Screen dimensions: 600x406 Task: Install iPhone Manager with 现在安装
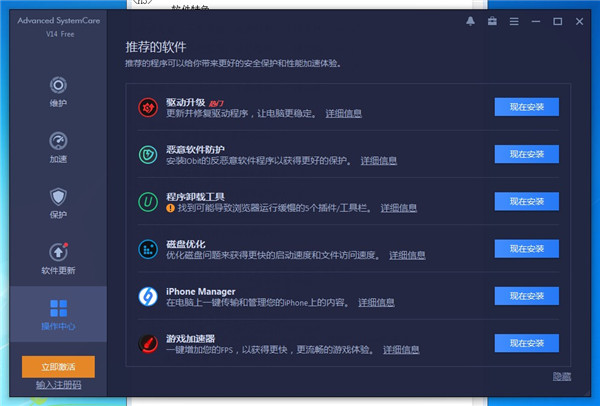(527, 296)
